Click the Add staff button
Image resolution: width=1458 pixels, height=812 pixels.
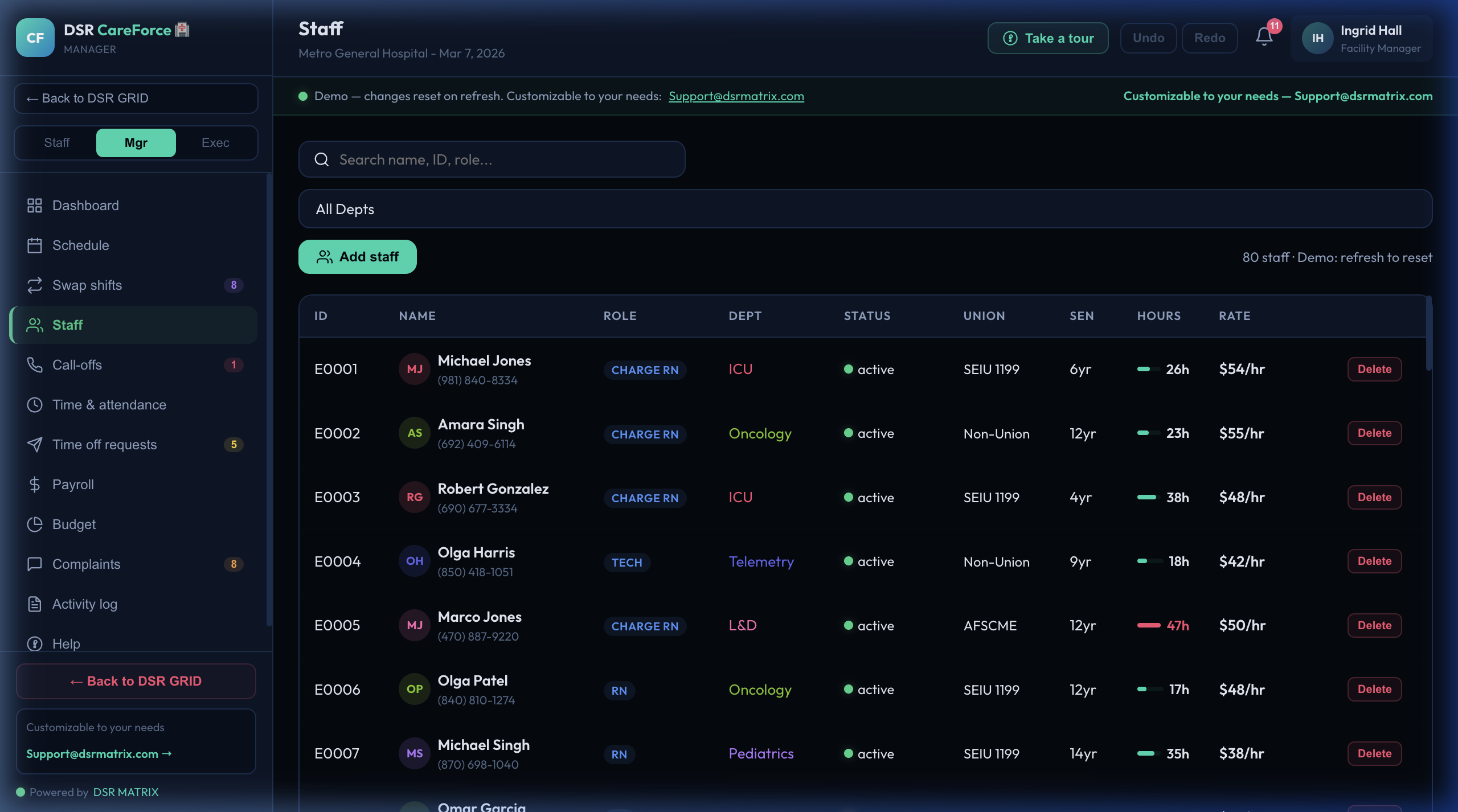tap(357, 257)
